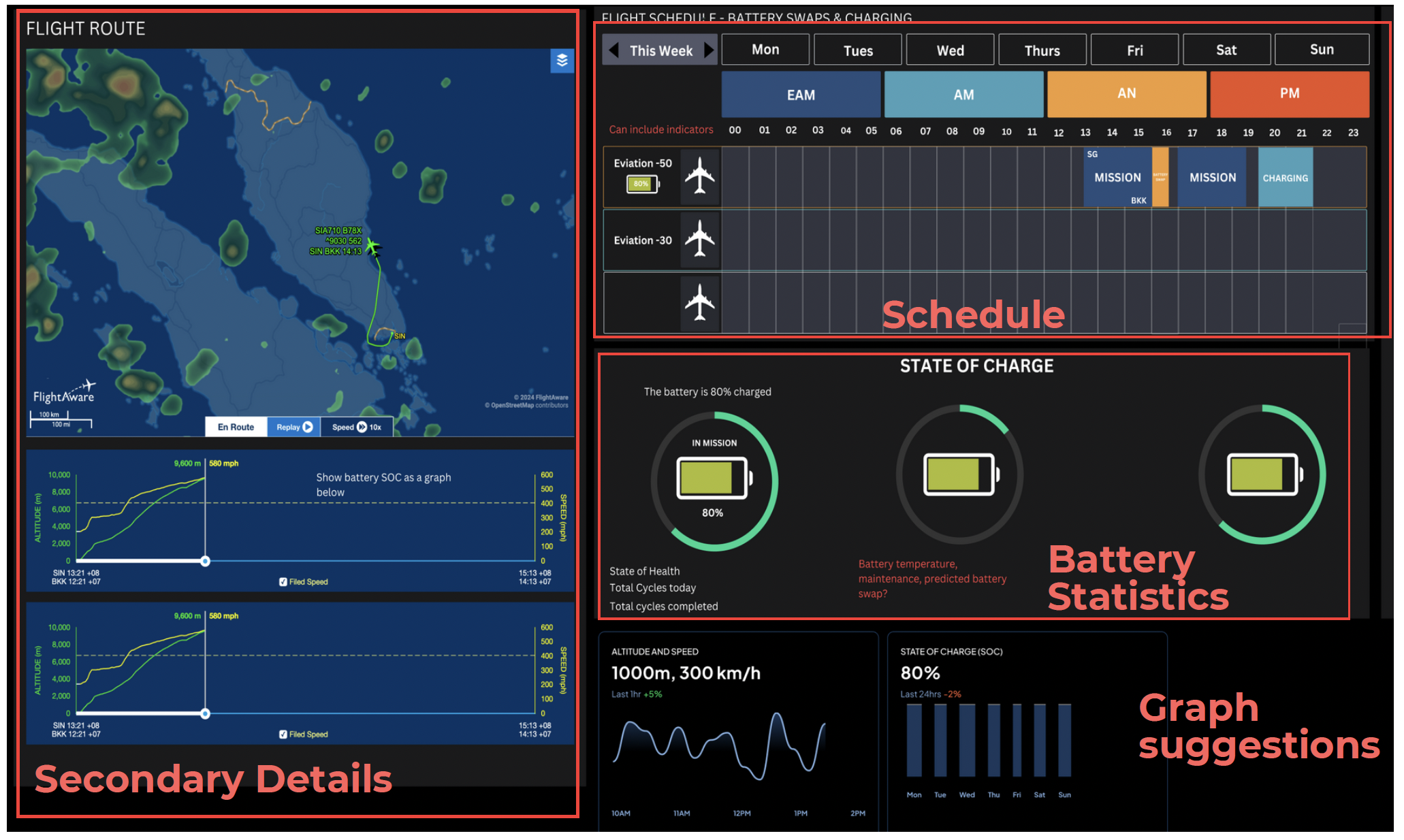This screenshot has width=1404, height=840.
Task: Click the fast-forward icon on Speed 10x control
Action: pyautogui.click(x=361, y=427)
